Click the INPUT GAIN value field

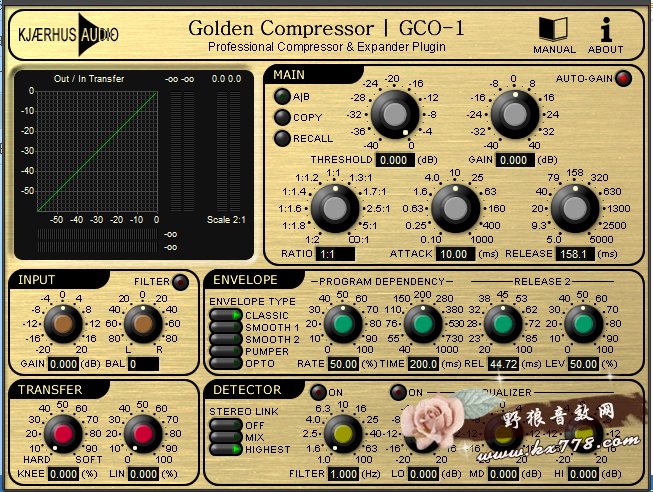(x=63, y=364)
